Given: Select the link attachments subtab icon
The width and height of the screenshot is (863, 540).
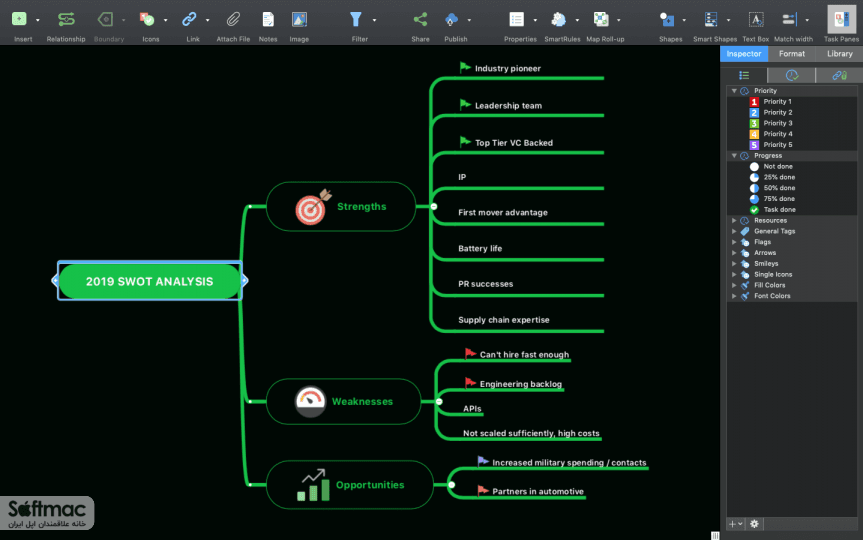Looking at the screenshot, I should click(839, 75).
